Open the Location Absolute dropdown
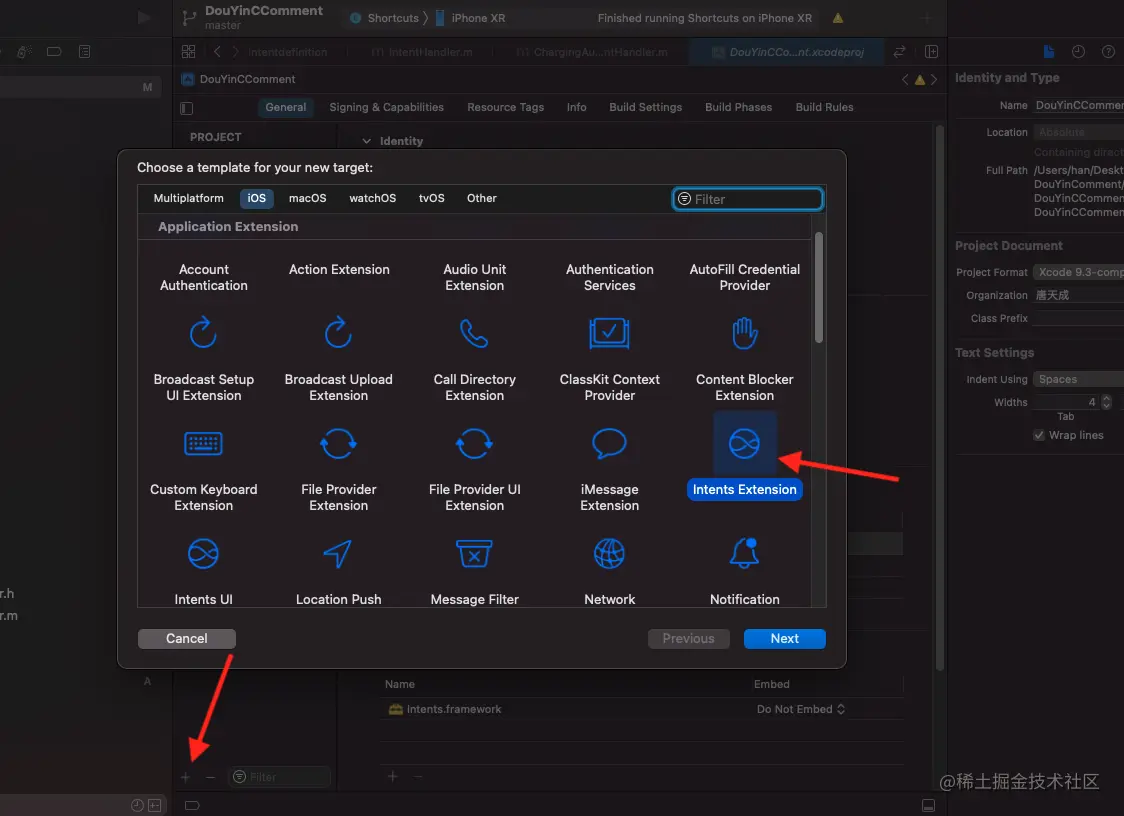Viewport: 1124px width, 816px height. coord(1078,132)
